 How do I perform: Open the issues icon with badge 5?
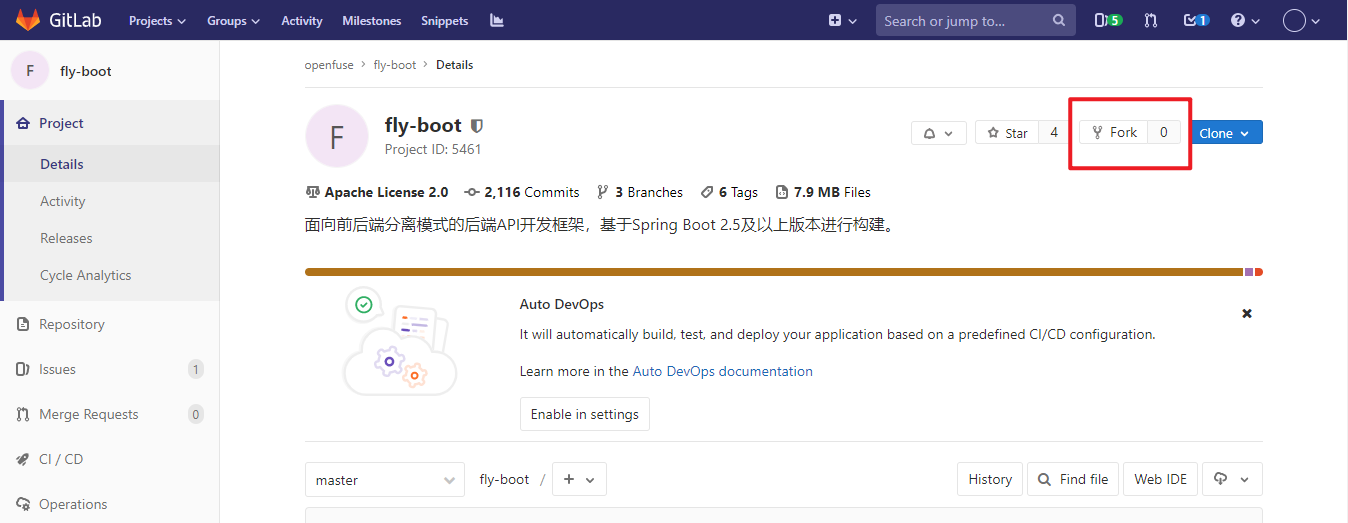point(1108,20)
